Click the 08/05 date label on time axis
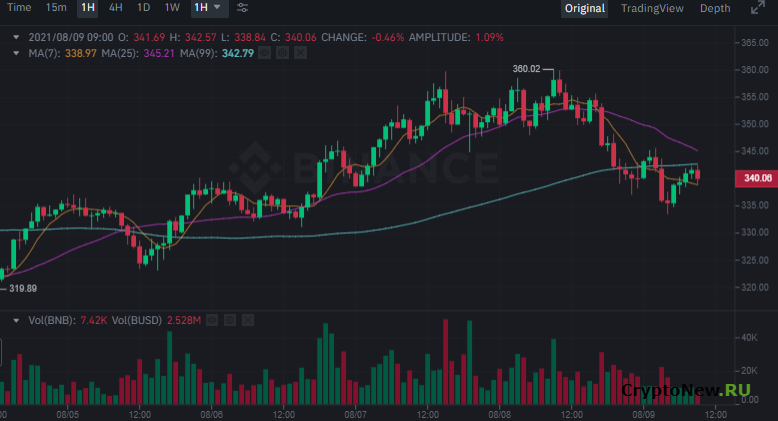778x421 pixels. (67, 414)
